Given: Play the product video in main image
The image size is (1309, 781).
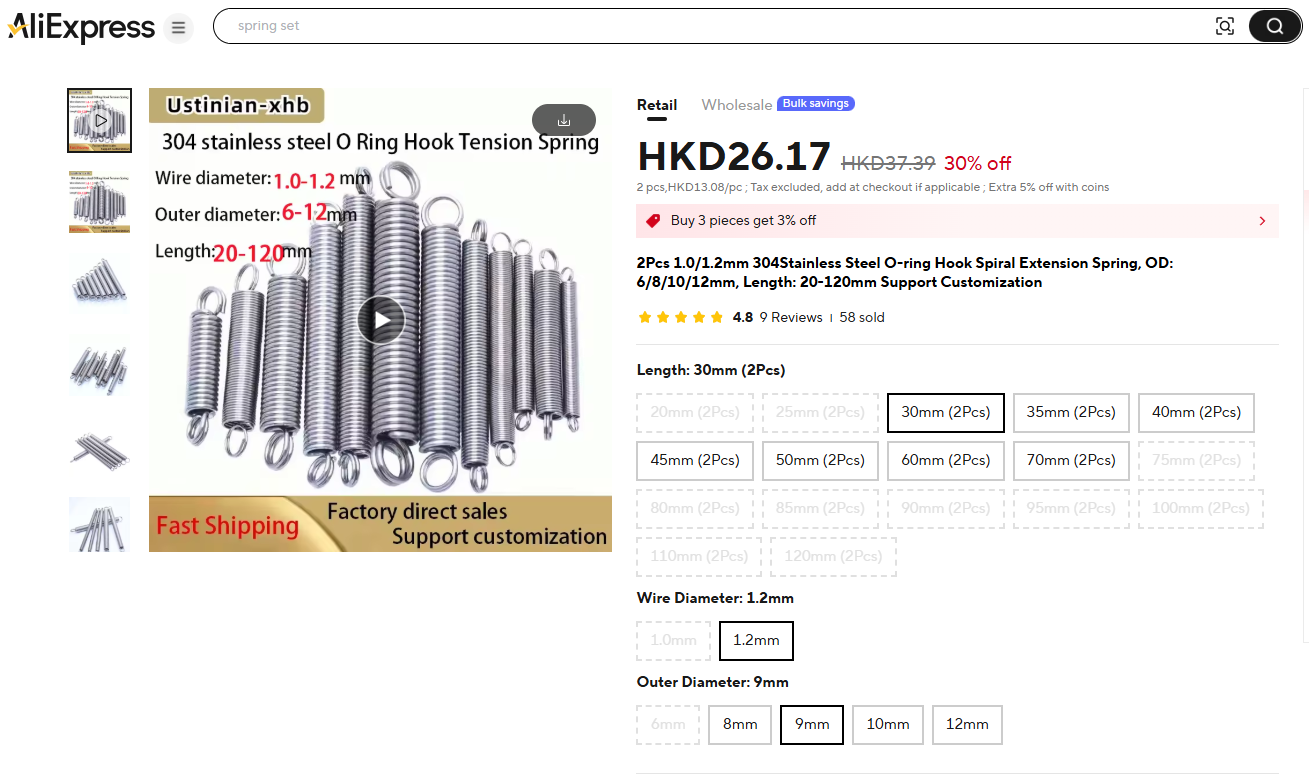Looking at the screenshot, I should (x=381, y=320).
